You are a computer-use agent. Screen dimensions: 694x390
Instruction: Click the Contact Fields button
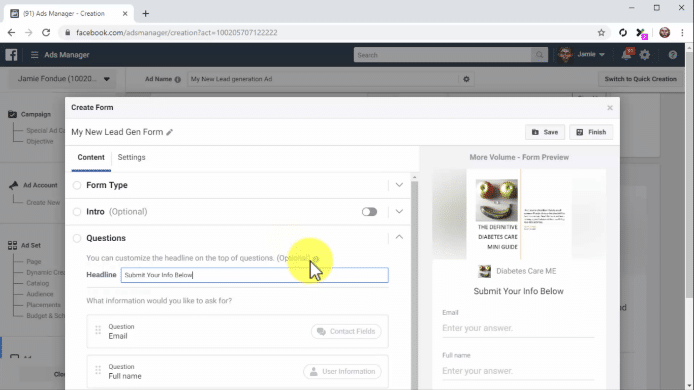(346, 331)
